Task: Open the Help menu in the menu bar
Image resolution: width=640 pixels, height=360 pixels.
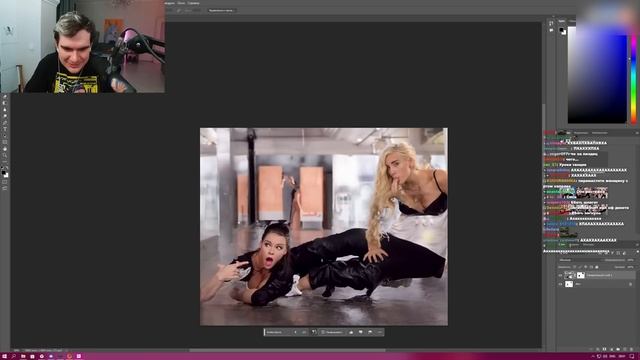Action: pos(193,3)
